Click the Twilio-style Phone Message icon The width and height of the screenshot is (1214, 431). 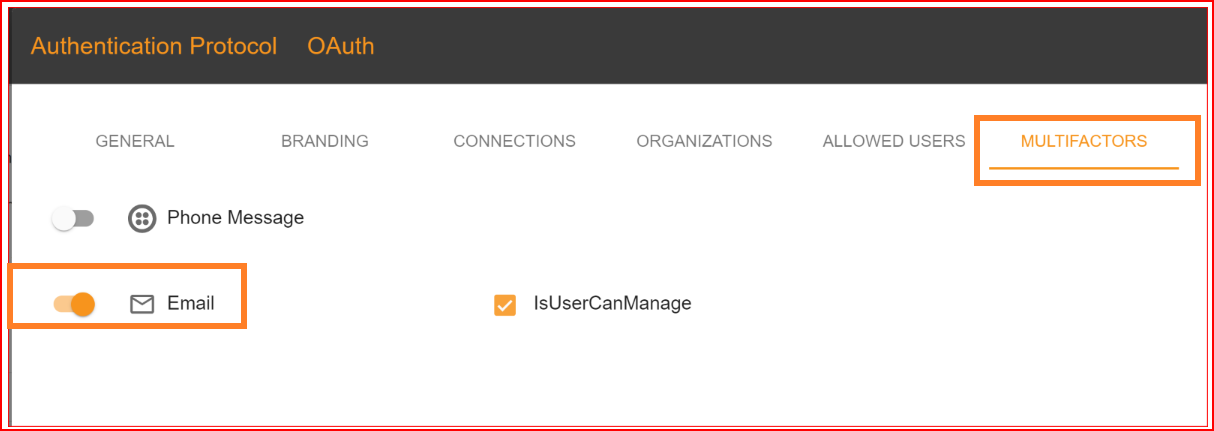142,218
